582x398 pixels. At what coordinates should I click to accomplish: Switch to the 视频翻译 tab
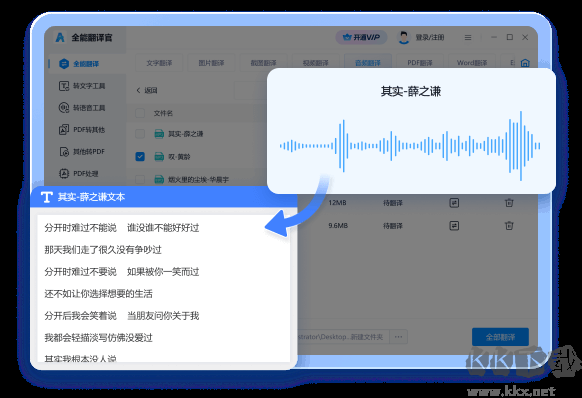[x=315, y=63]
